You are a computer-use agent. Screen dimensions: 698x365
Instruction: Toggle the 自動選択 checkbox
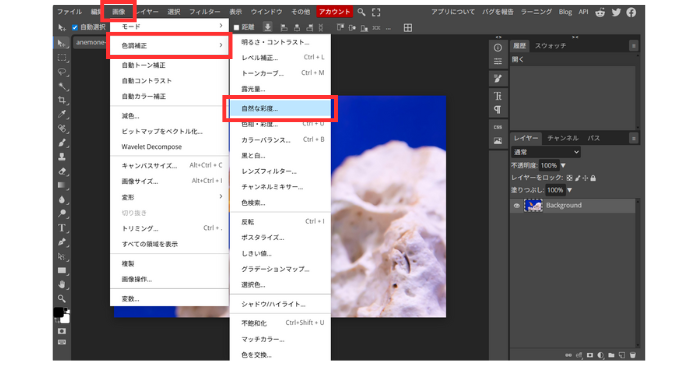(x=75, y=28)
